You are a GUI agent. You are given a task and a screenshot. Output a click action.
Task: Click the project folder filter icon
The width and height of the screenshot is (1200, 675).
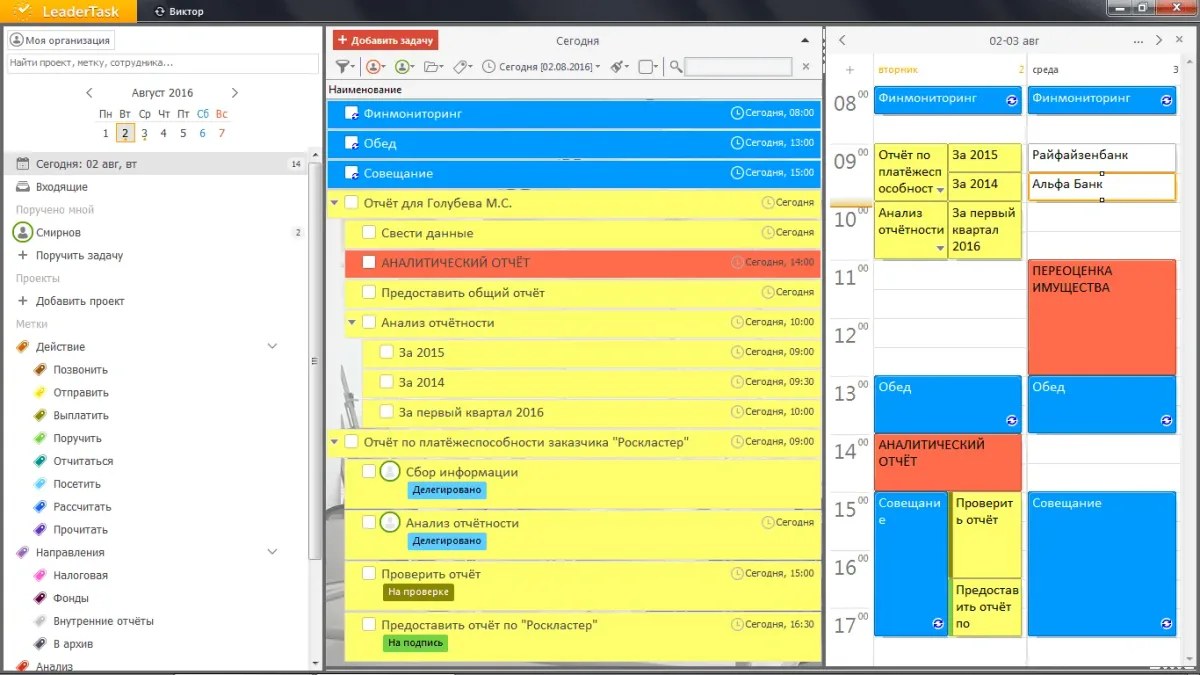(x=432, y=67)
